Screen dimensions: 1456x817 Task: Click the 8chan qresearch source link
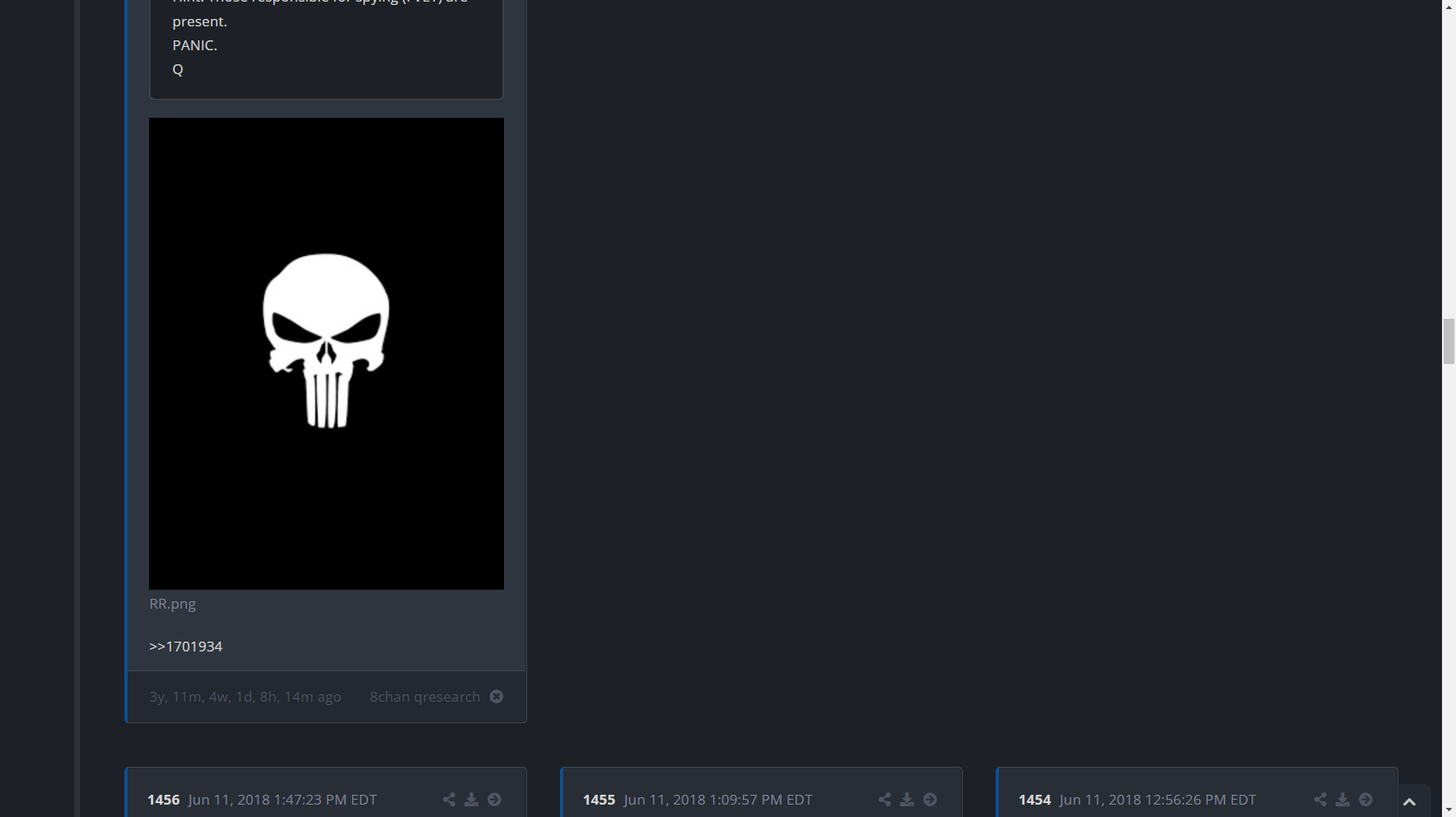point(424,697)
